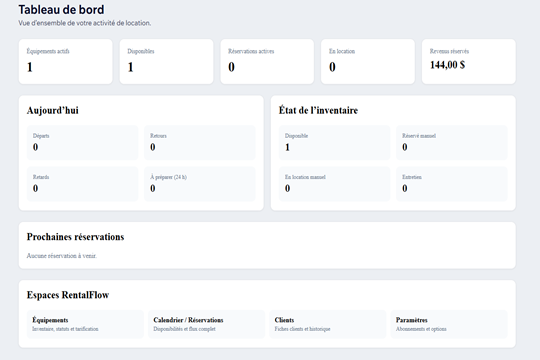
Task: Click the Vue d'ensemble subtitle text
Action: (85, 23)
